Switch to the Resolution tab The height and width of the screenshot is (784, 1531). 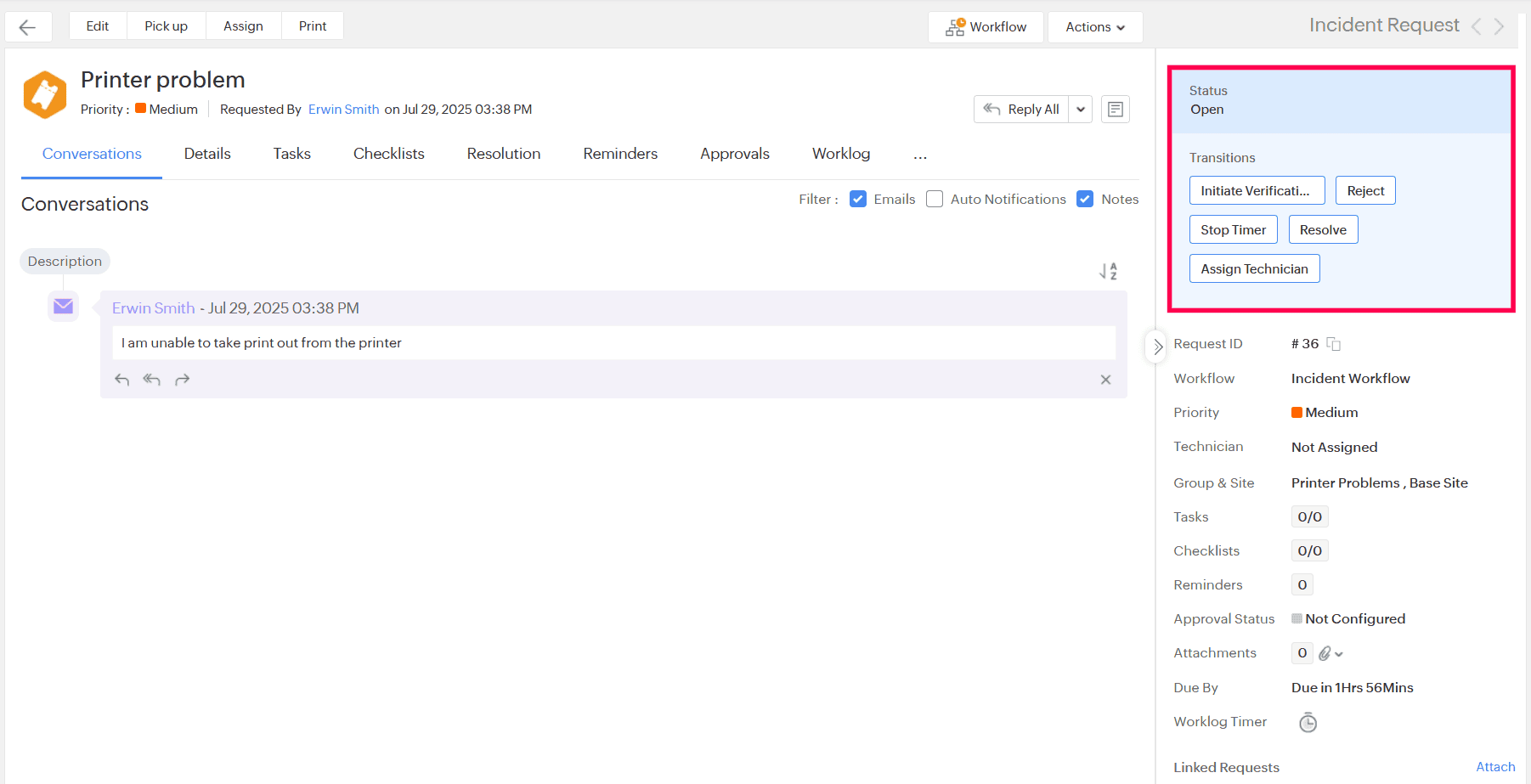(x=503, y=154)
